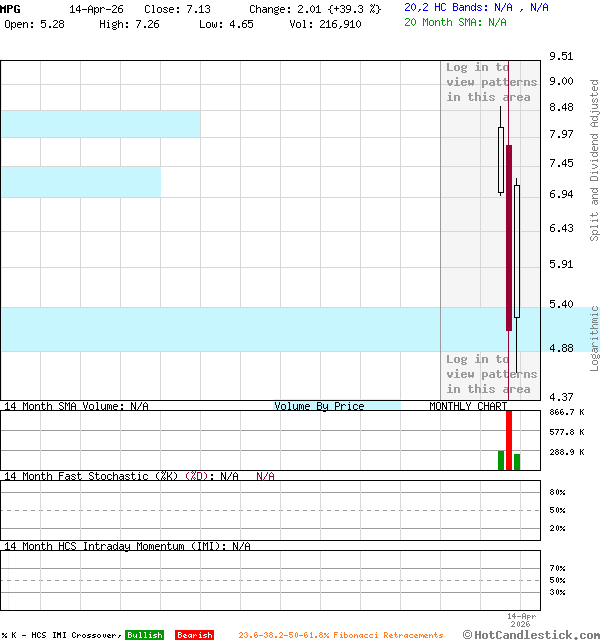Viewport: 600px width, 640px height.
Task: Click the Volume By Price legend label
Action: click(x=319, y=406)
